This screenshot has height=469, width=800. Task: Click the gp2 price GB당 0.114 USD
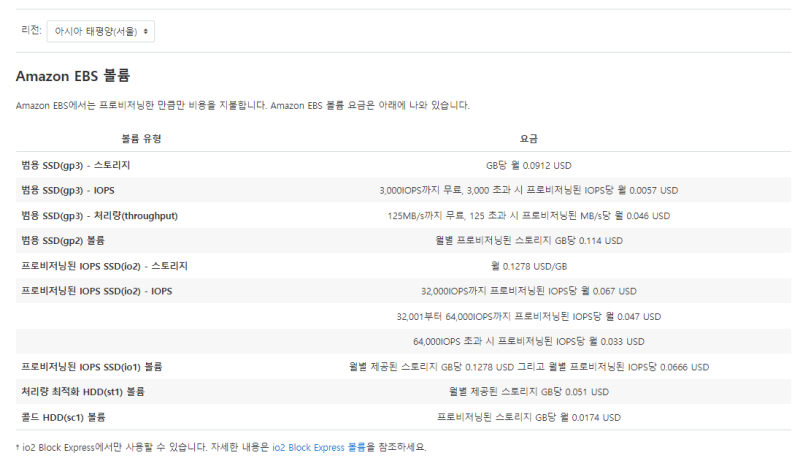tap(529, 241)
